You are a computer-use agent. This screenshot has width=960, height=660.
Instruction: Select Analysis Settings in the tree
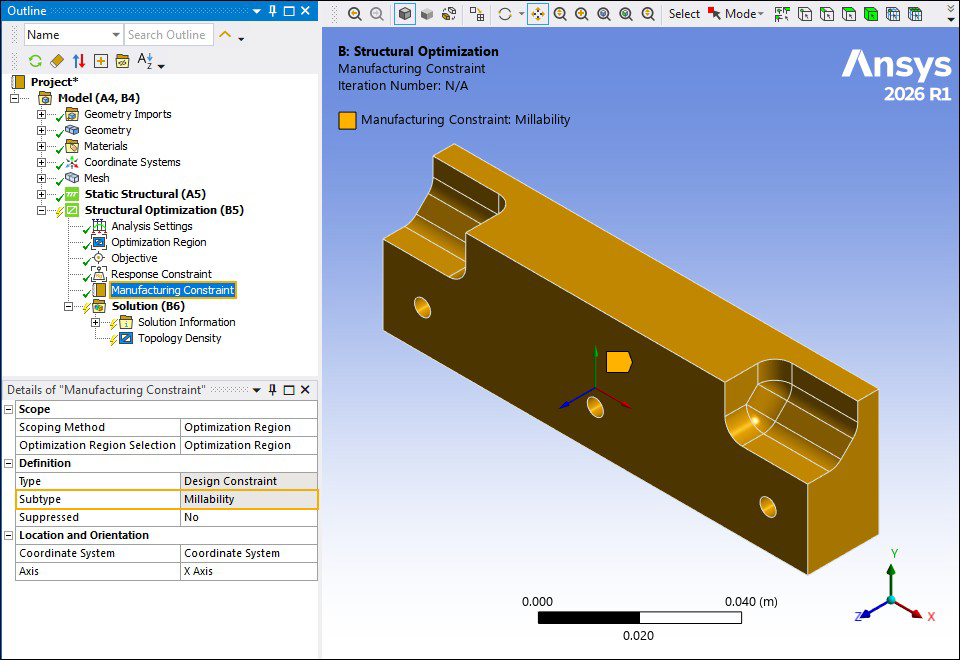tap(151, 226)
